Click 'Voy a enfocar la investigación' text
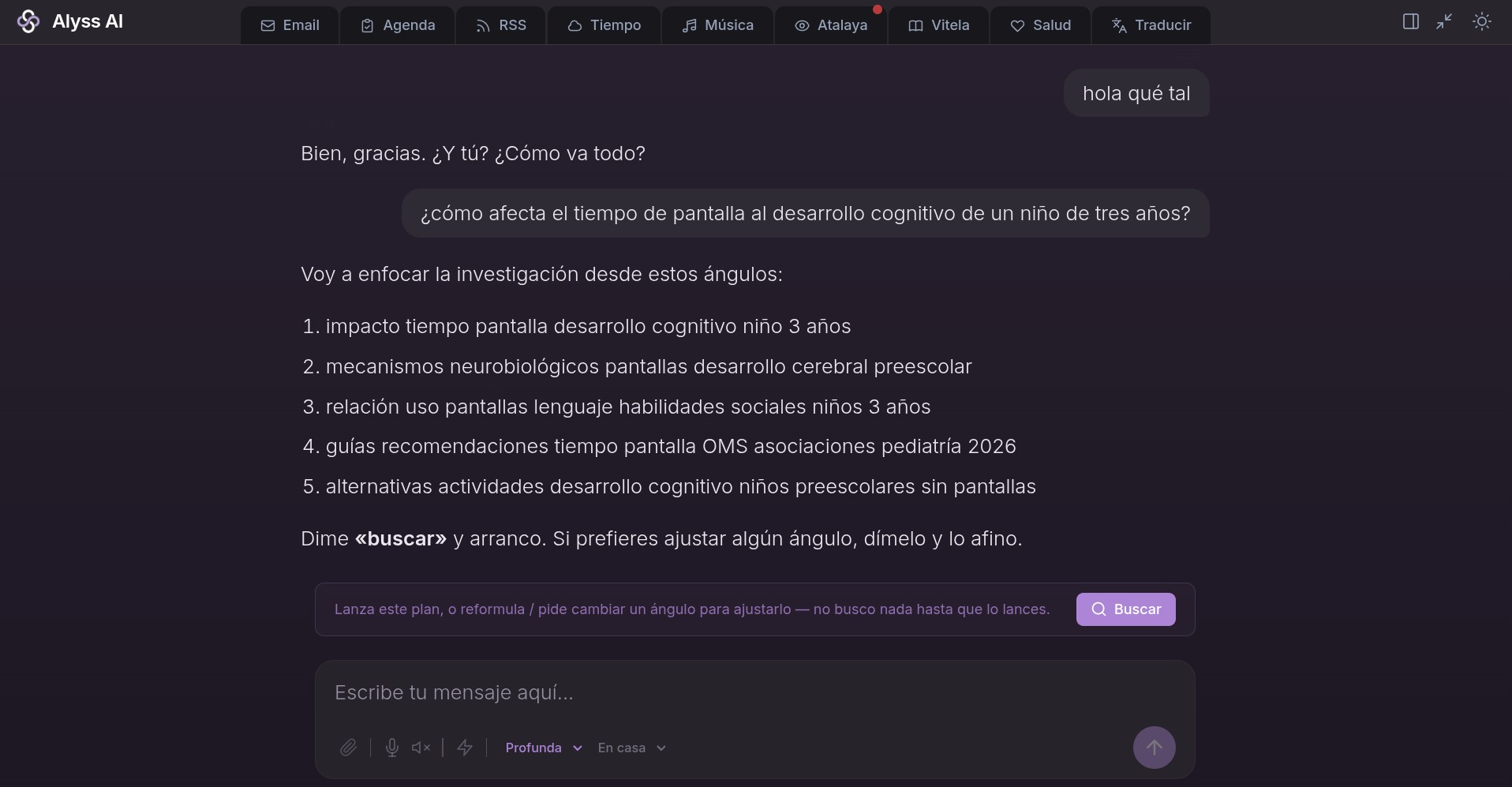Viewport: 1512px width, 787px height. point(541,274)
